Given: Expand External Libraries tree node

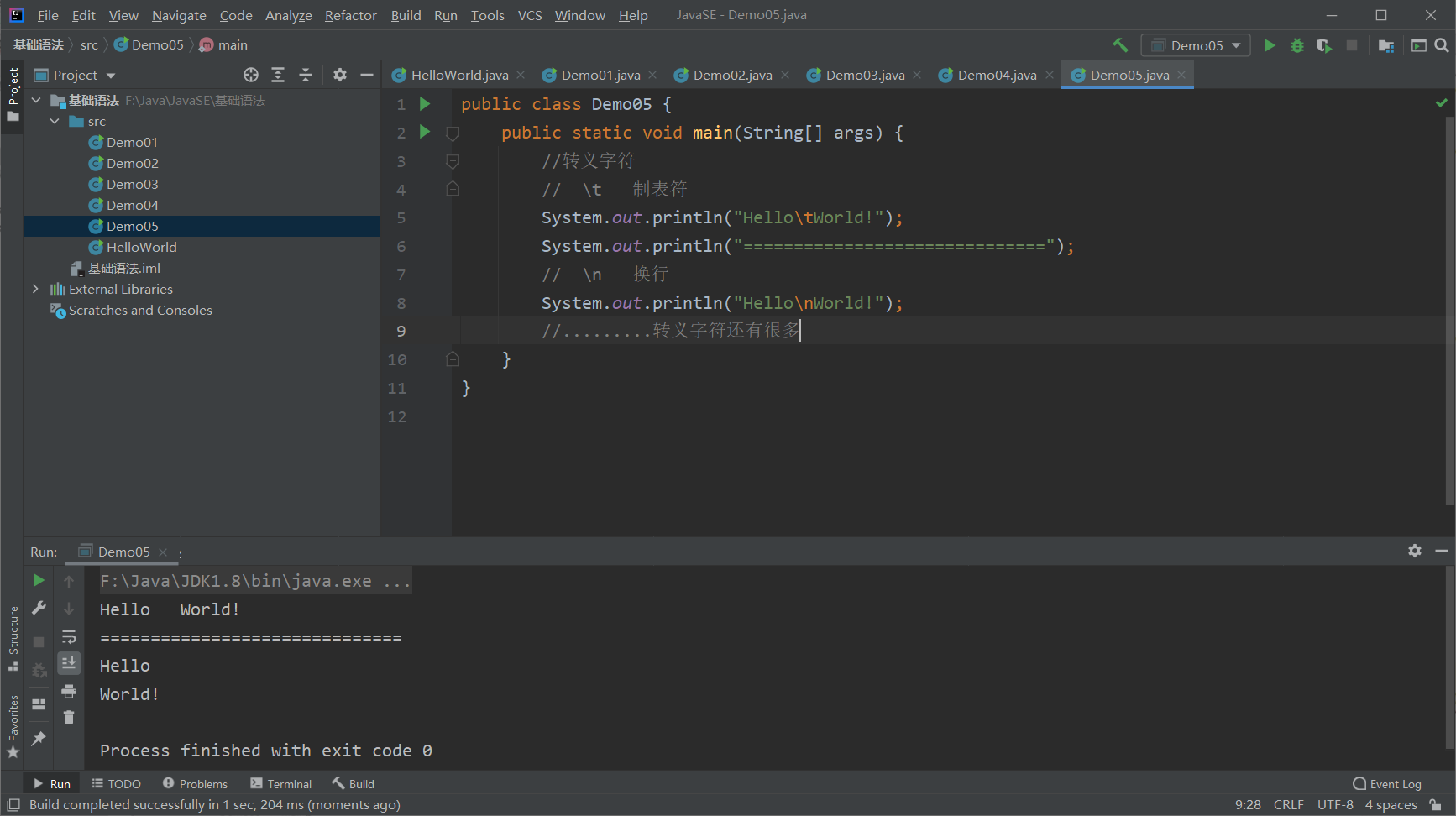Looking at the screenshot, I should click(35, 289).
